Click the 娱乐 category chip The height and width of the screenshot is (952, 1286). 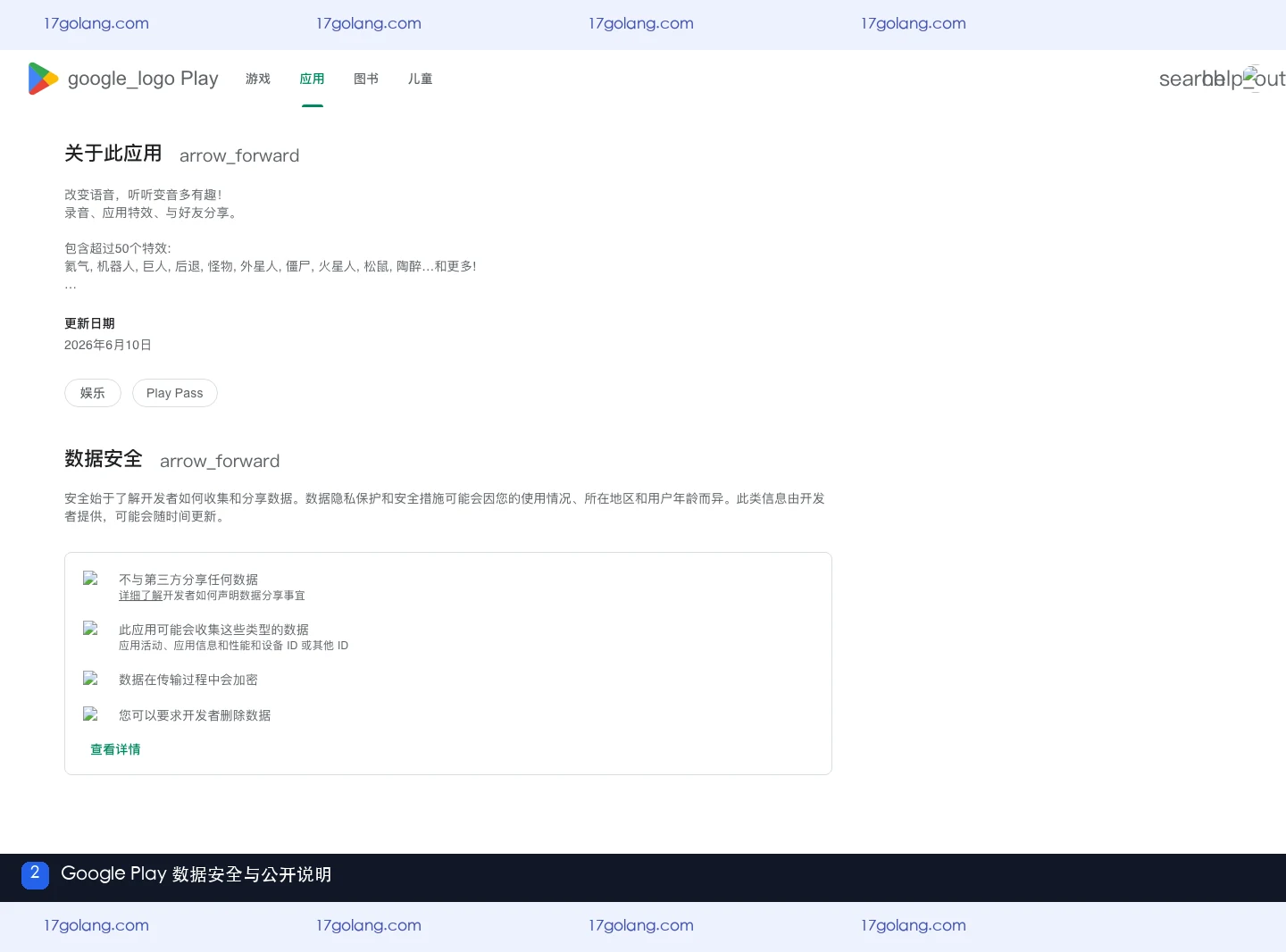[93, 393]
